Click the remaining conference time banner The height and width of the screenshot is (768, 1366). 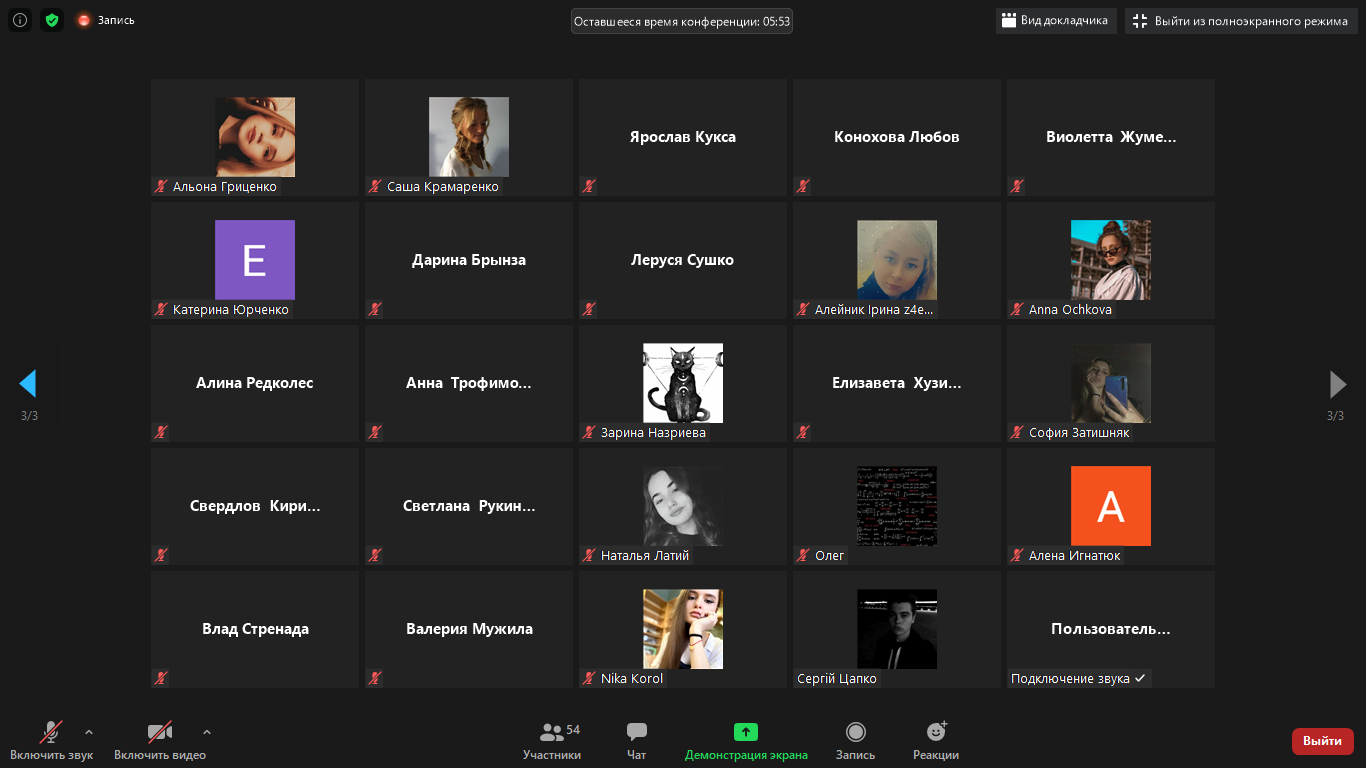point(682,21)
